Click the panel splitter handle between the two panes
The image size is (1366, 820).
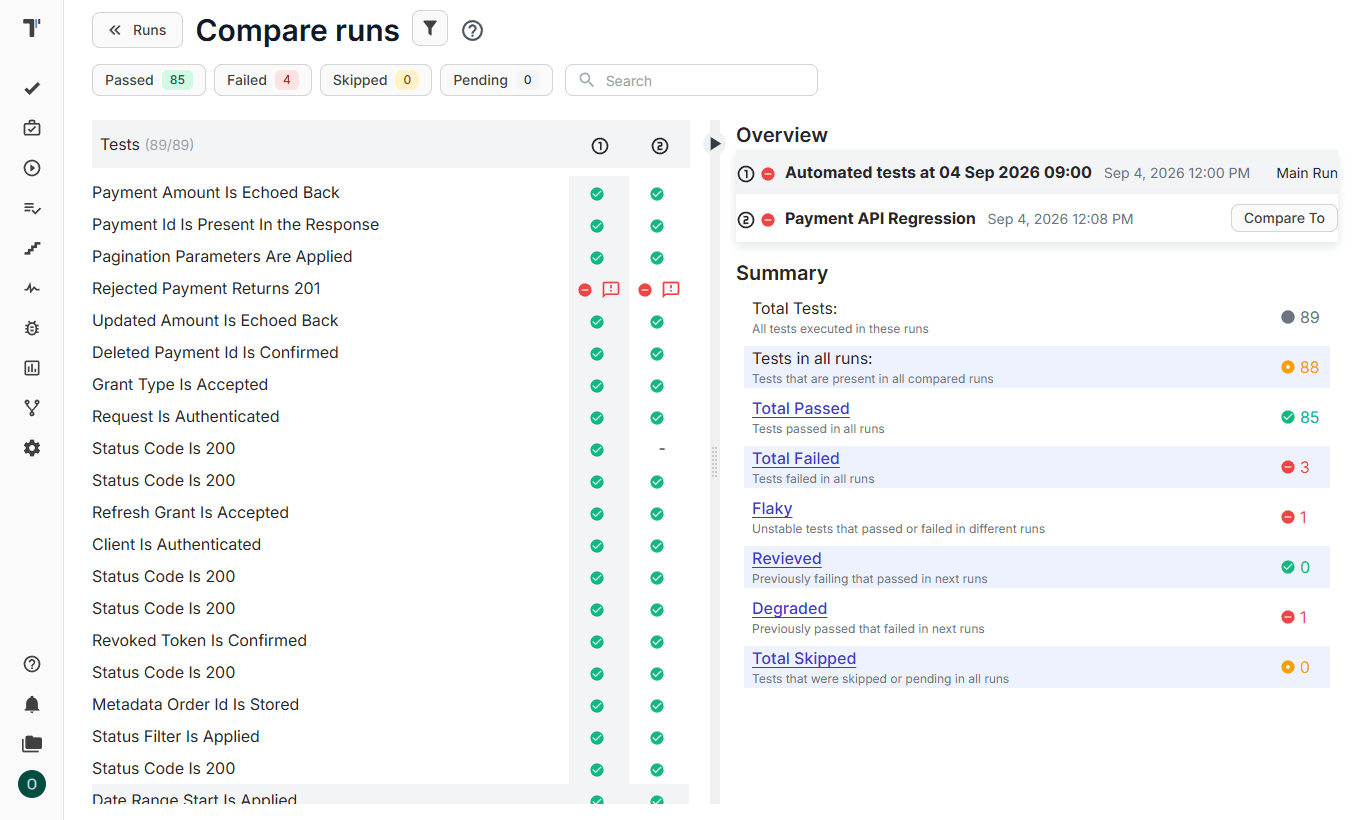(714, 461)
